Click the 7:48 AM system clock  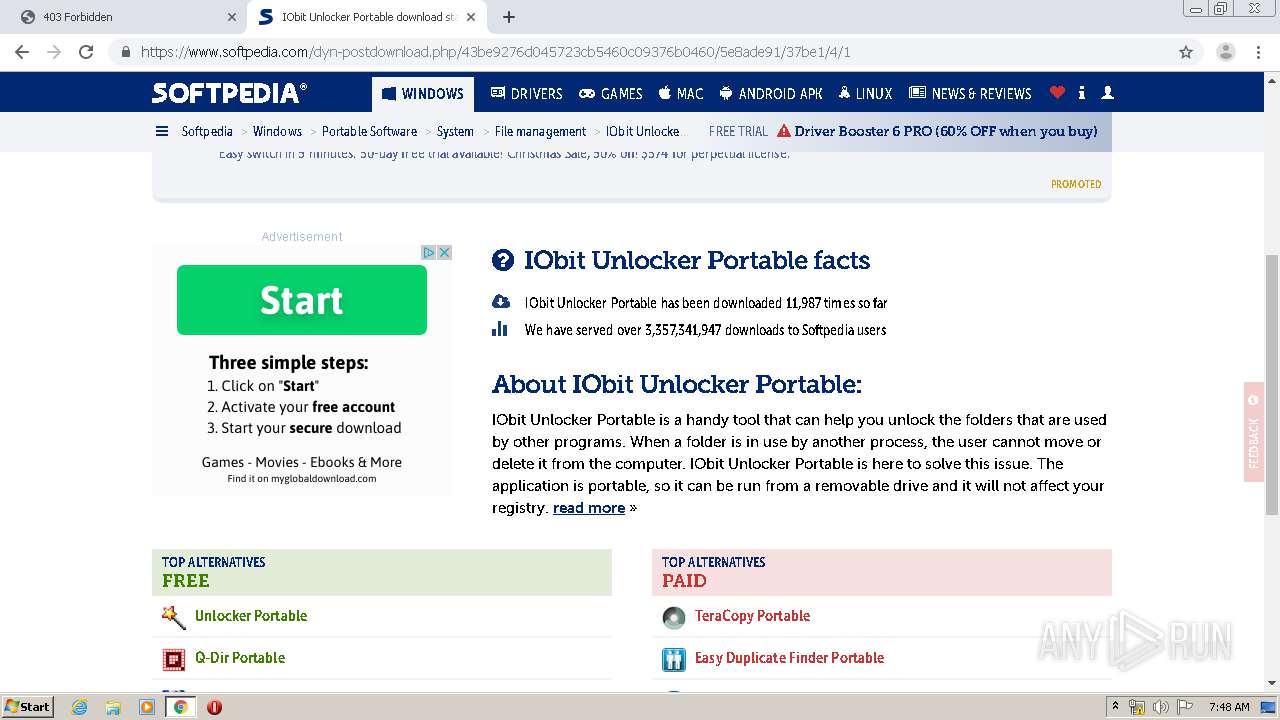1229,707
